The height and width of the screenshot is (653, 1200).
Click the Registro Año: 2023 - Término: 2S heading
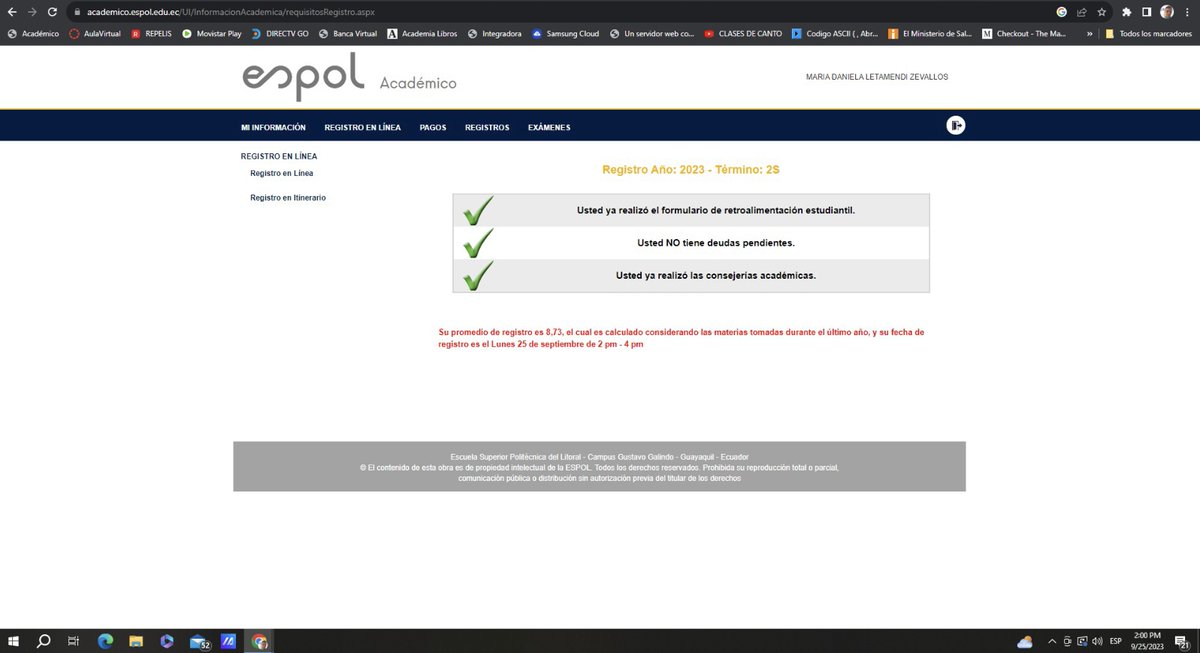point(691,170)
